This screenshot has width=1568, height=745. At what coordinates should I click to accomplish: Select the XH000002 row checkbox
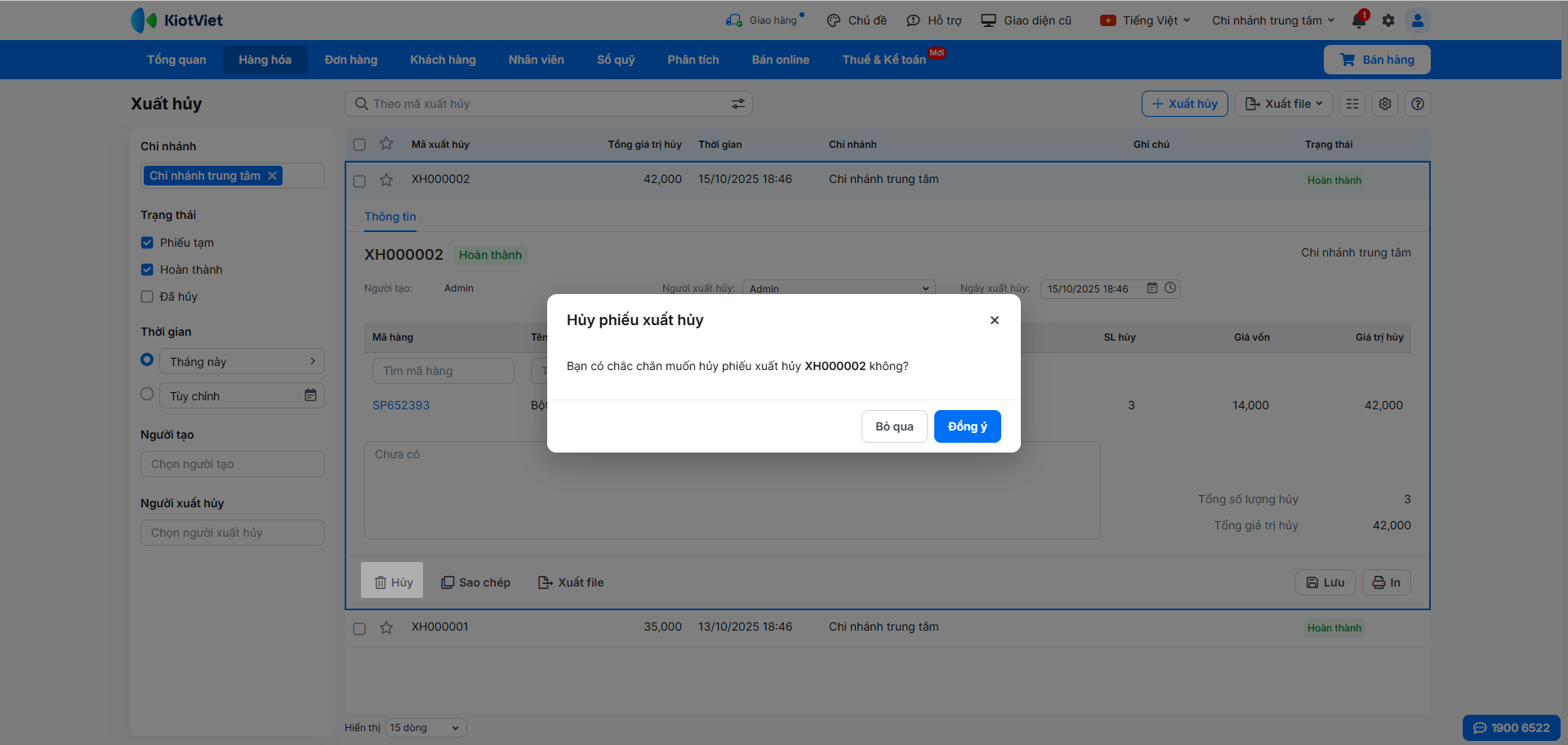click(x=359, y=181)
